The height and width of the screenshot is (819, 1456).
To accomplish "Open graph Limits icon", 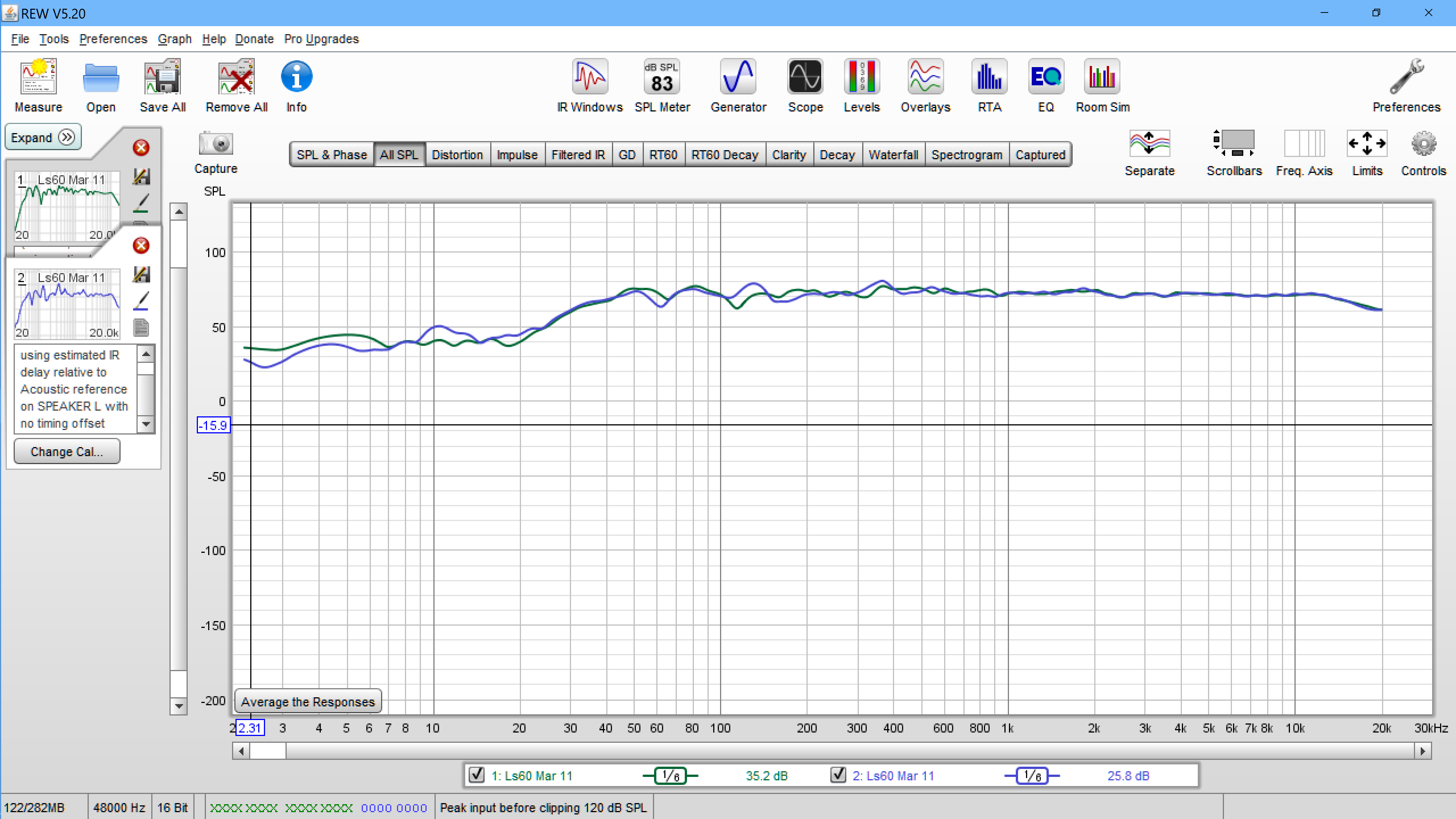I will tap(1367, 144).
